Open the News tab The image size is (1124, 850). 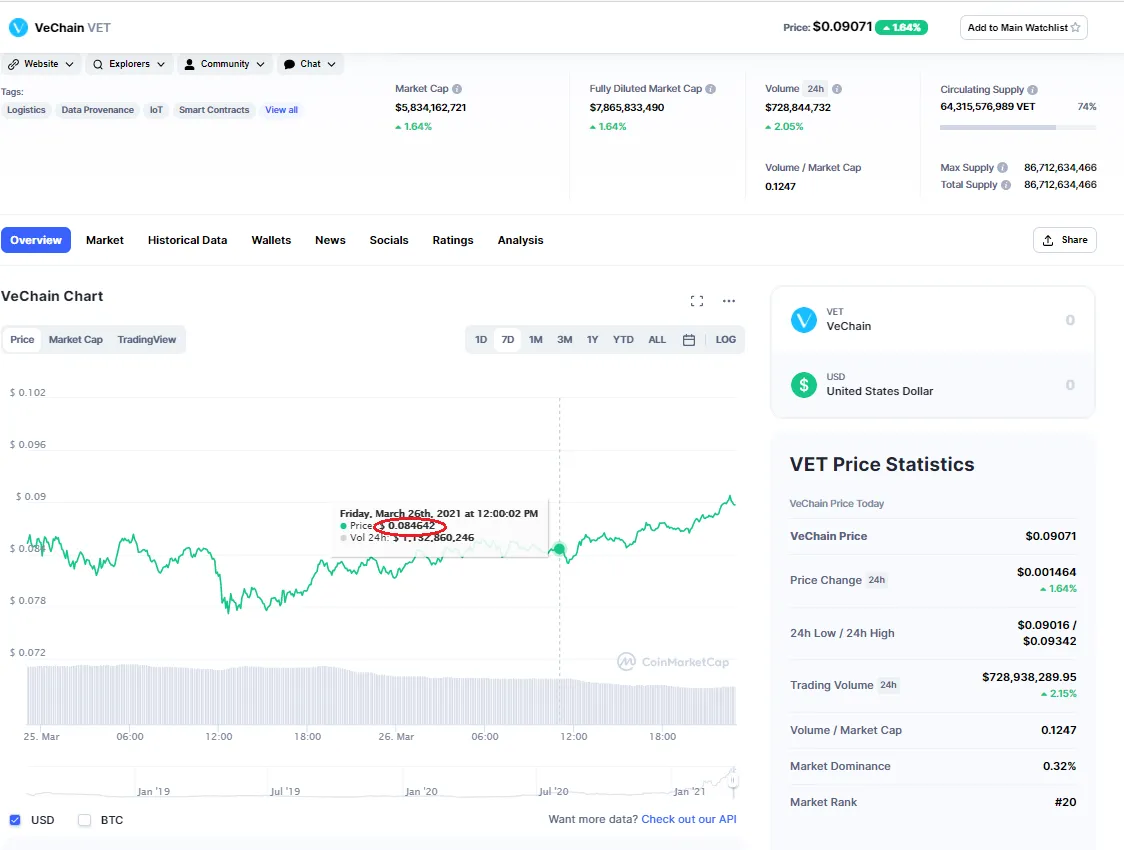click(x=330, y=240)
